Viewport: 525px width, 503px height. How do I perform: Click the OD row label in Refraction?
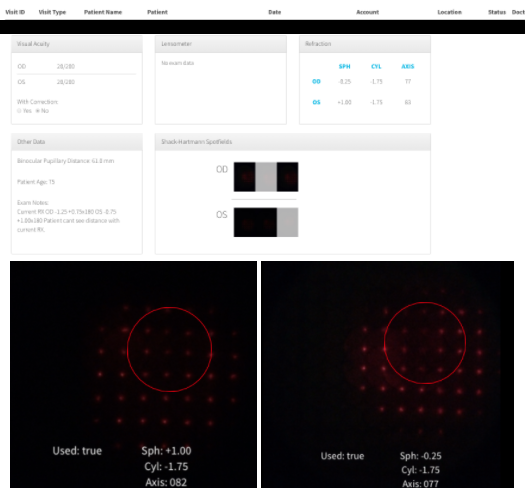coord(316,81)
